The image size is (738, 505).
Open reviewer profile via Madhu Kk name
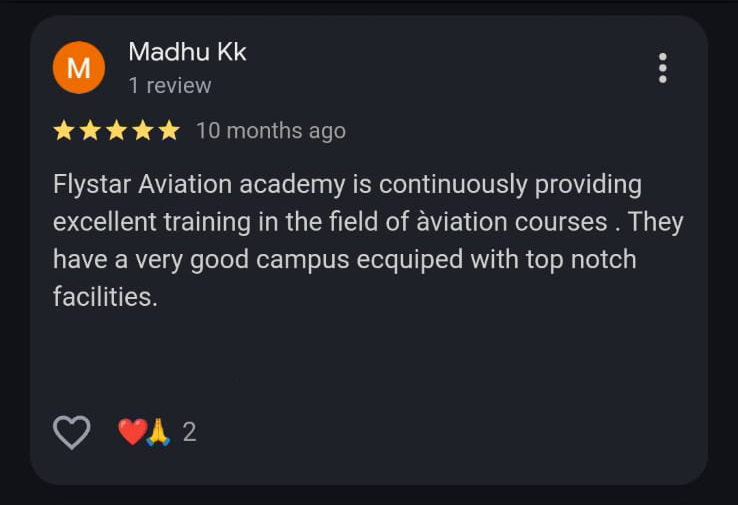(x=187, y=52)
